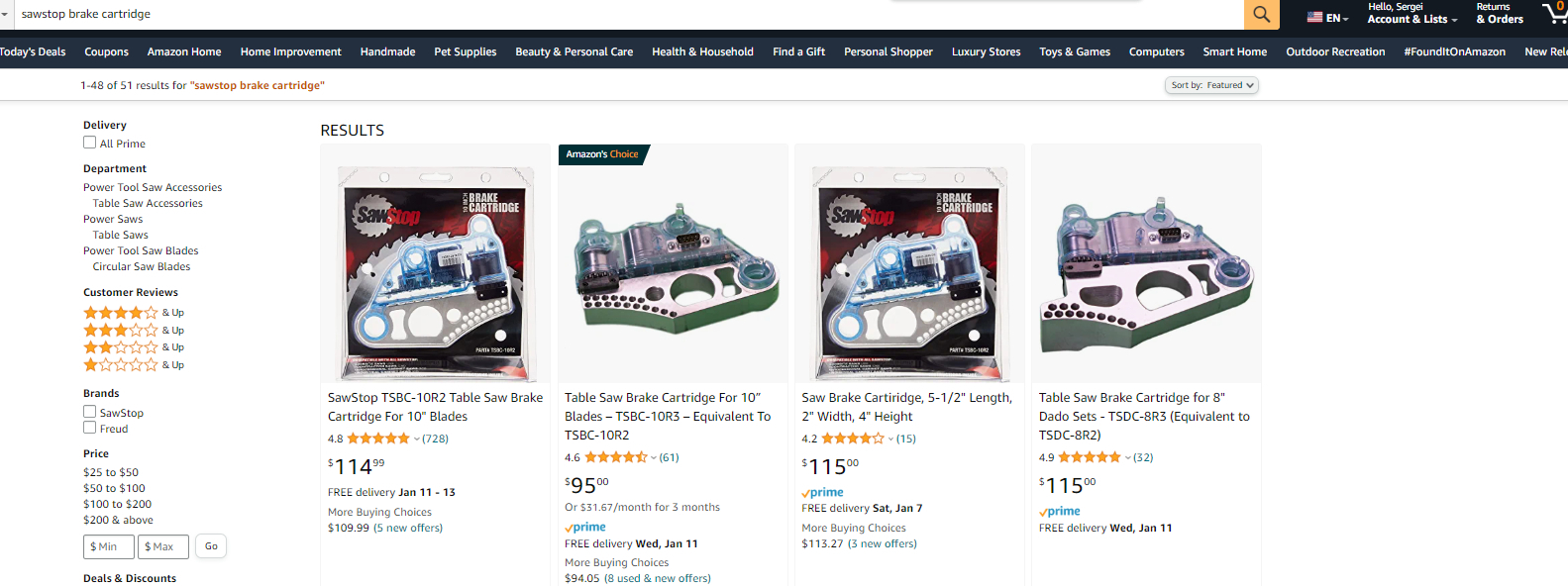Check the Freud brand filter
The width and height of the screenshot is (1568, 586).
[90, 428]
